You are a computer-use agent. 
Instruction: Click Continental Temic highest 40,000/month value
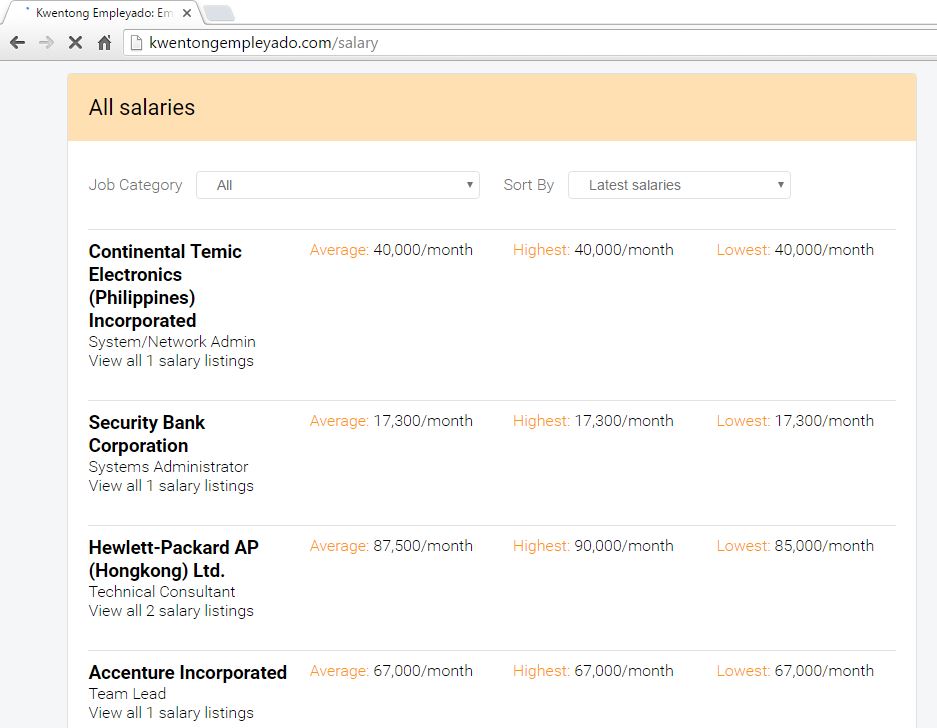[x=624, y=250]
